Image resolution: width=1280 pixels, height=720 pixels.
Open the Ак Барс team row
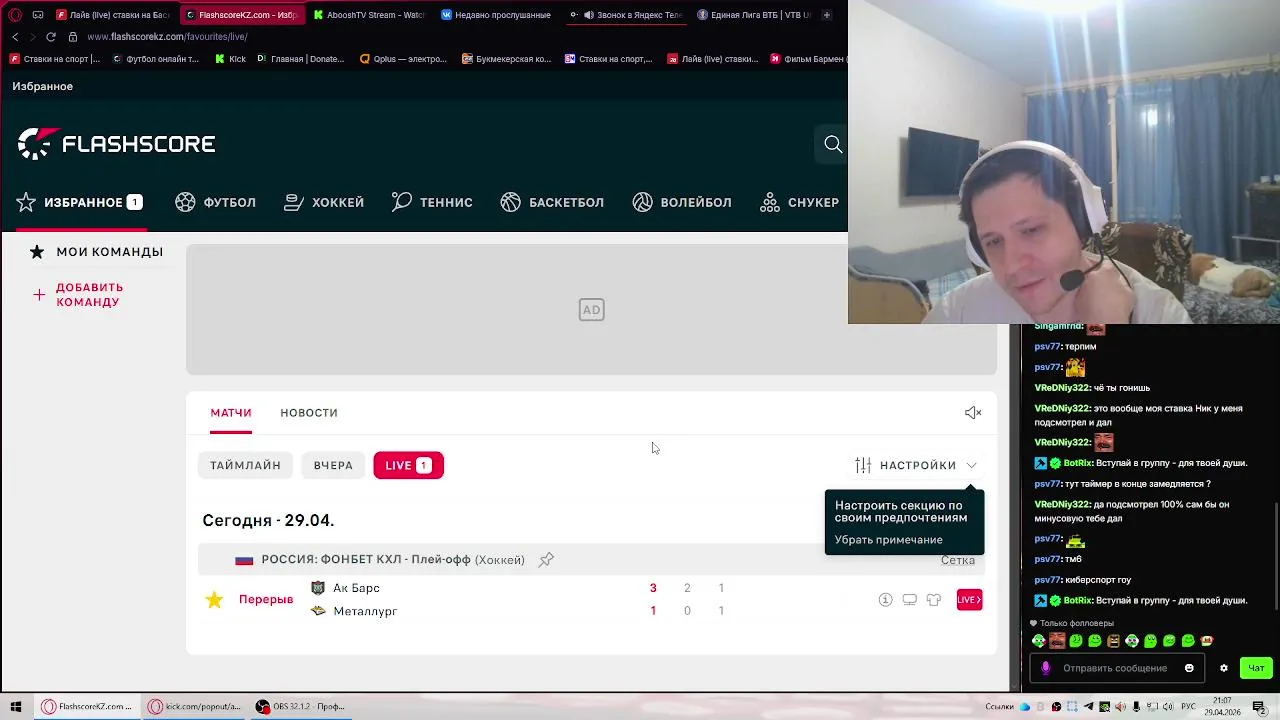pyautogui.click(x=345, y=588)
